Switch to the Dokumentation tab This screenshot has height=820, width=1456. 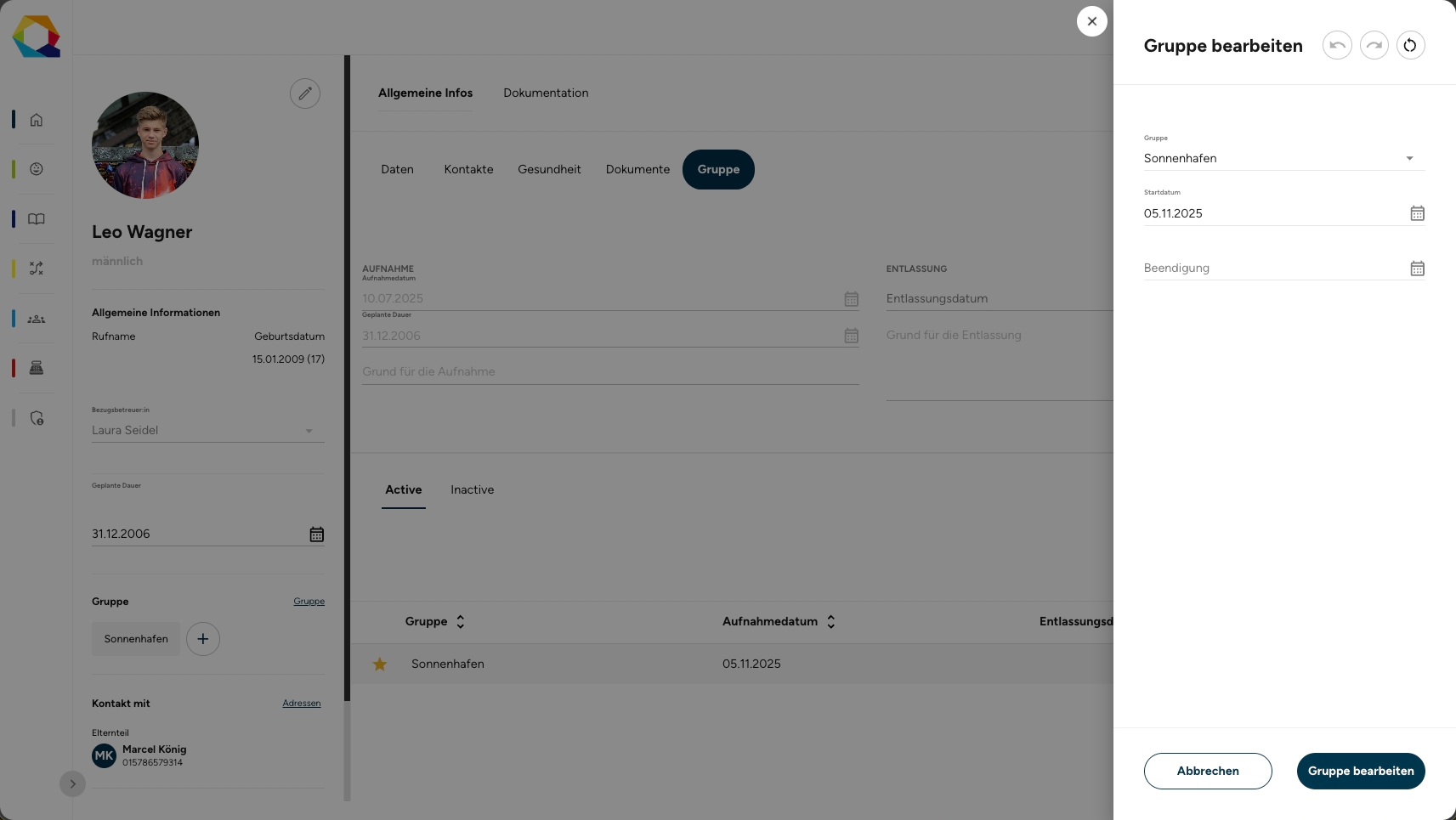click(x=546, y=93)
